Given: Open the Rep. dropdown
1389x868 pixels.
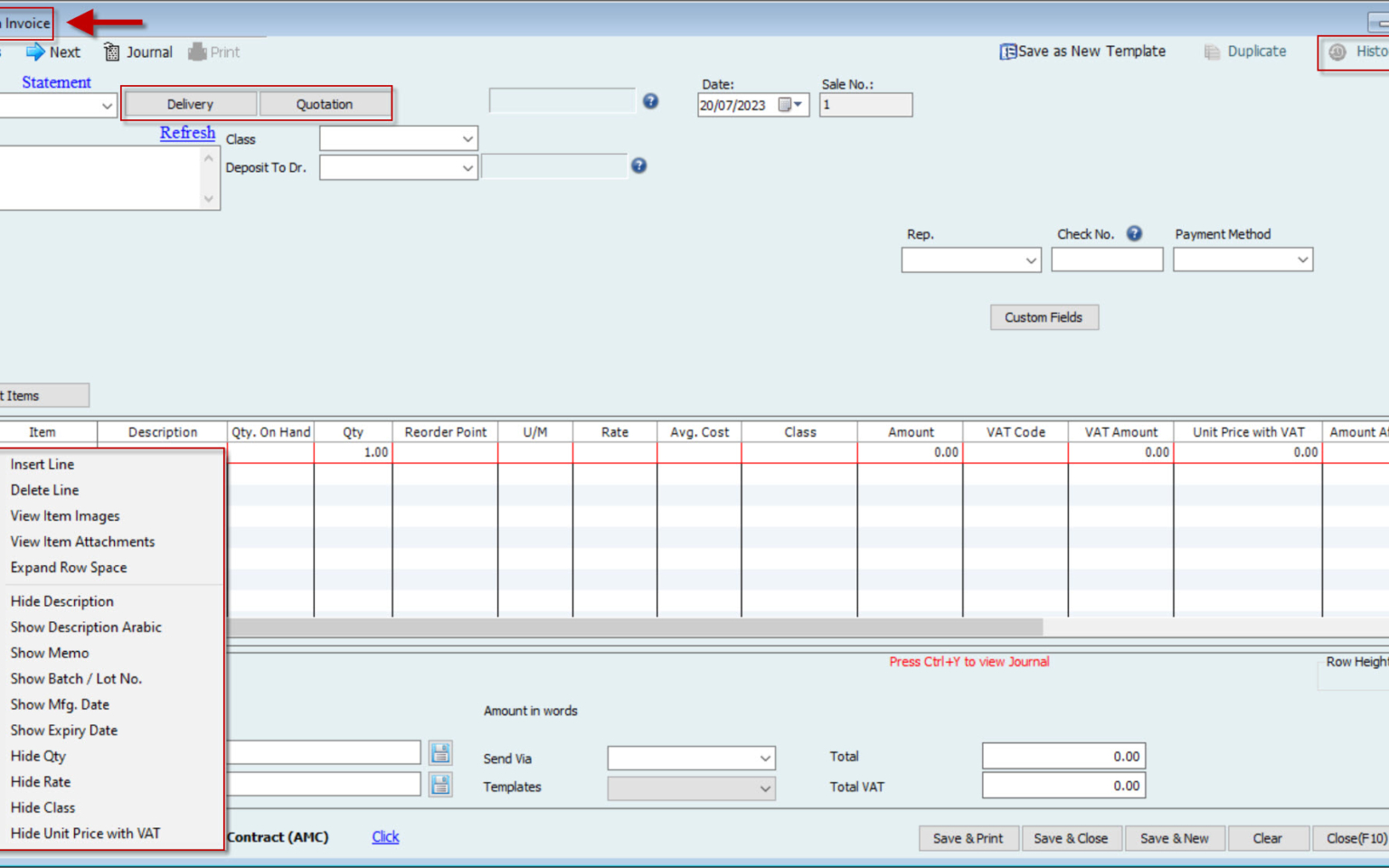Looking at the screenshot, I should pos(1031,260).
